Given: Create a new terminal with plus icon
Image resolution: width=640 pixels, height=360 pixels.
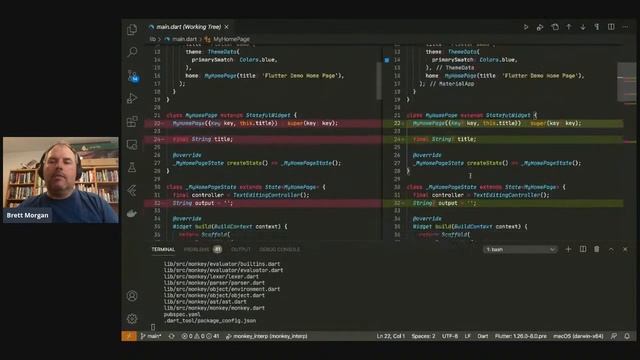Looking at the screenshot, I should pos(568,249).
